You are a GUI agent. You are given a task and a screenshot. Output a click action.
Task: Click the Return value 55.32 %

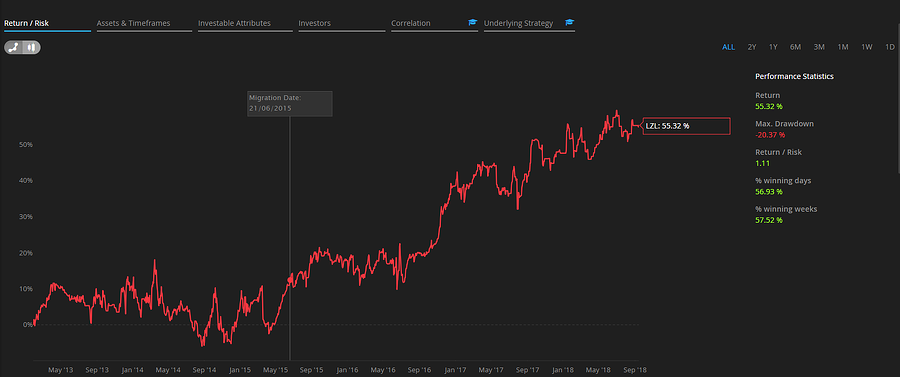[769, 106]
